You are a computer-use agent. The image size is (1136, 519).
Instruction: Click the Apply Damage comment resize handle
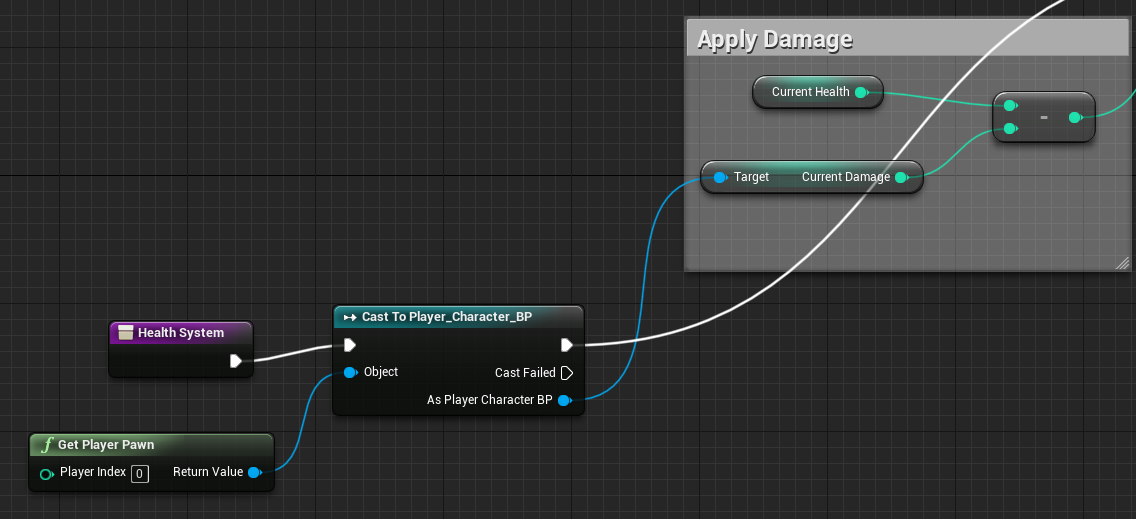pyautogui.click(x=1122, y=263)
